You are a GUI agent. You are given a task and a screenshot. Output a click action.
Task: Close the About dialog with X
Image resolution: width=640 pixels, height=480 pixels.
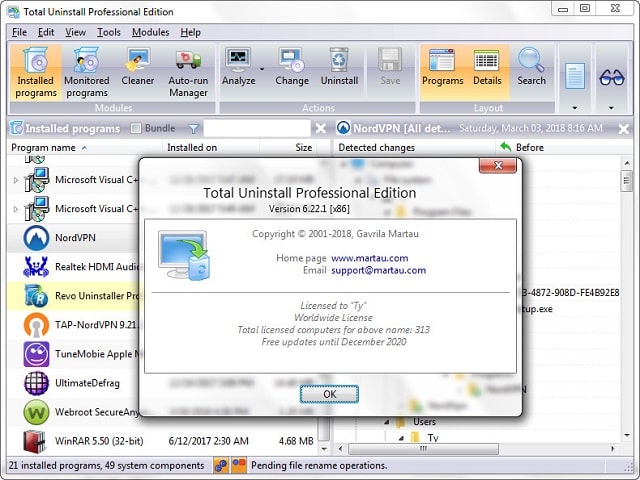coord(498,165)
